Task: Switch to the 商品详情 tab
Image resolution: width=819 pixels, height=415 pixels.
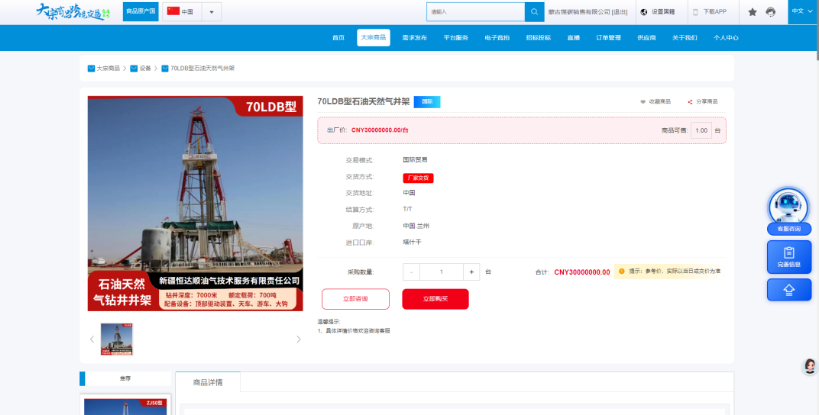Action: coord(208,382)
